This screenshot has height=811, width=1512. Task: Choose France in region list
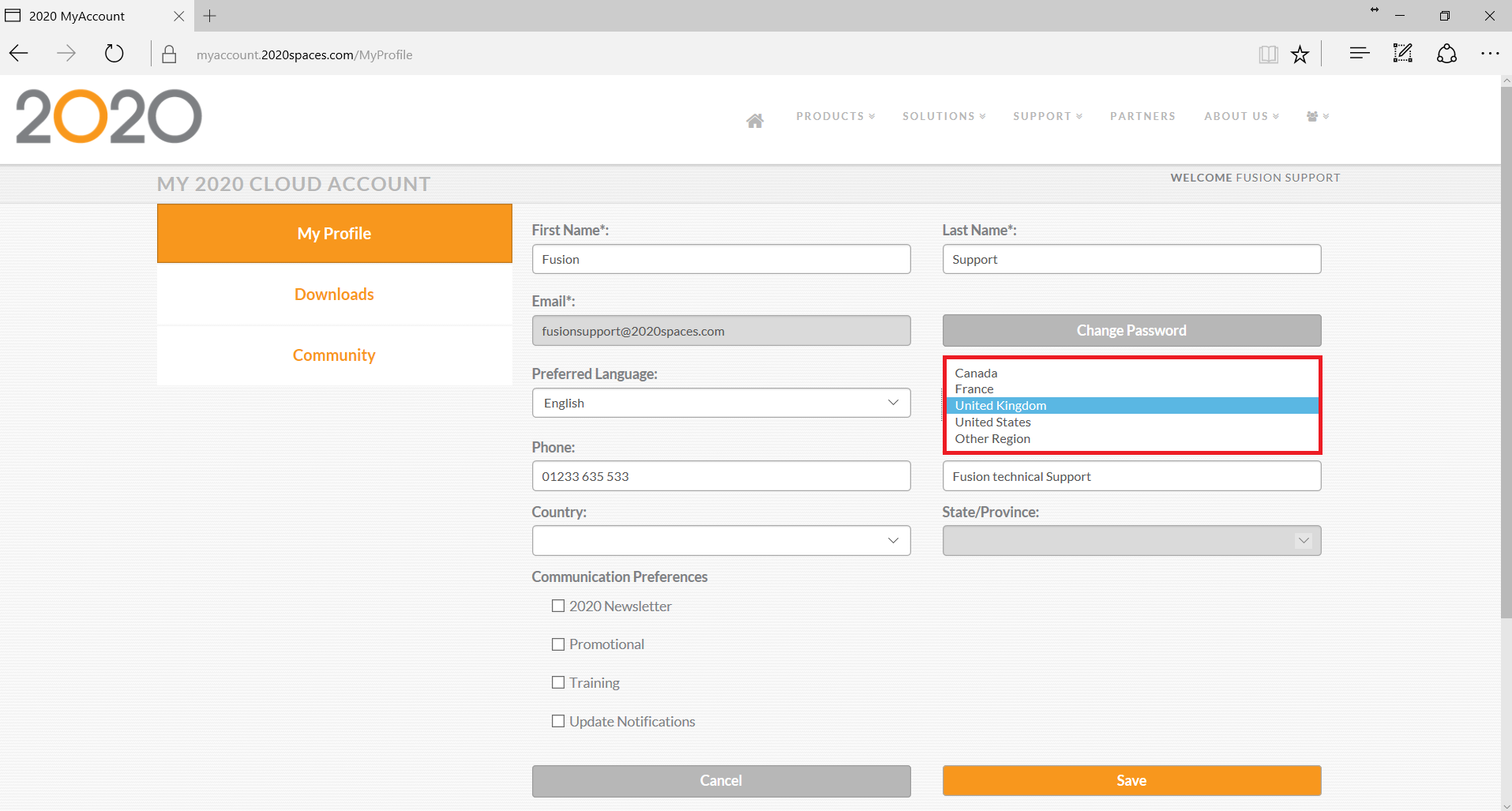click(x=1132, y=389)
